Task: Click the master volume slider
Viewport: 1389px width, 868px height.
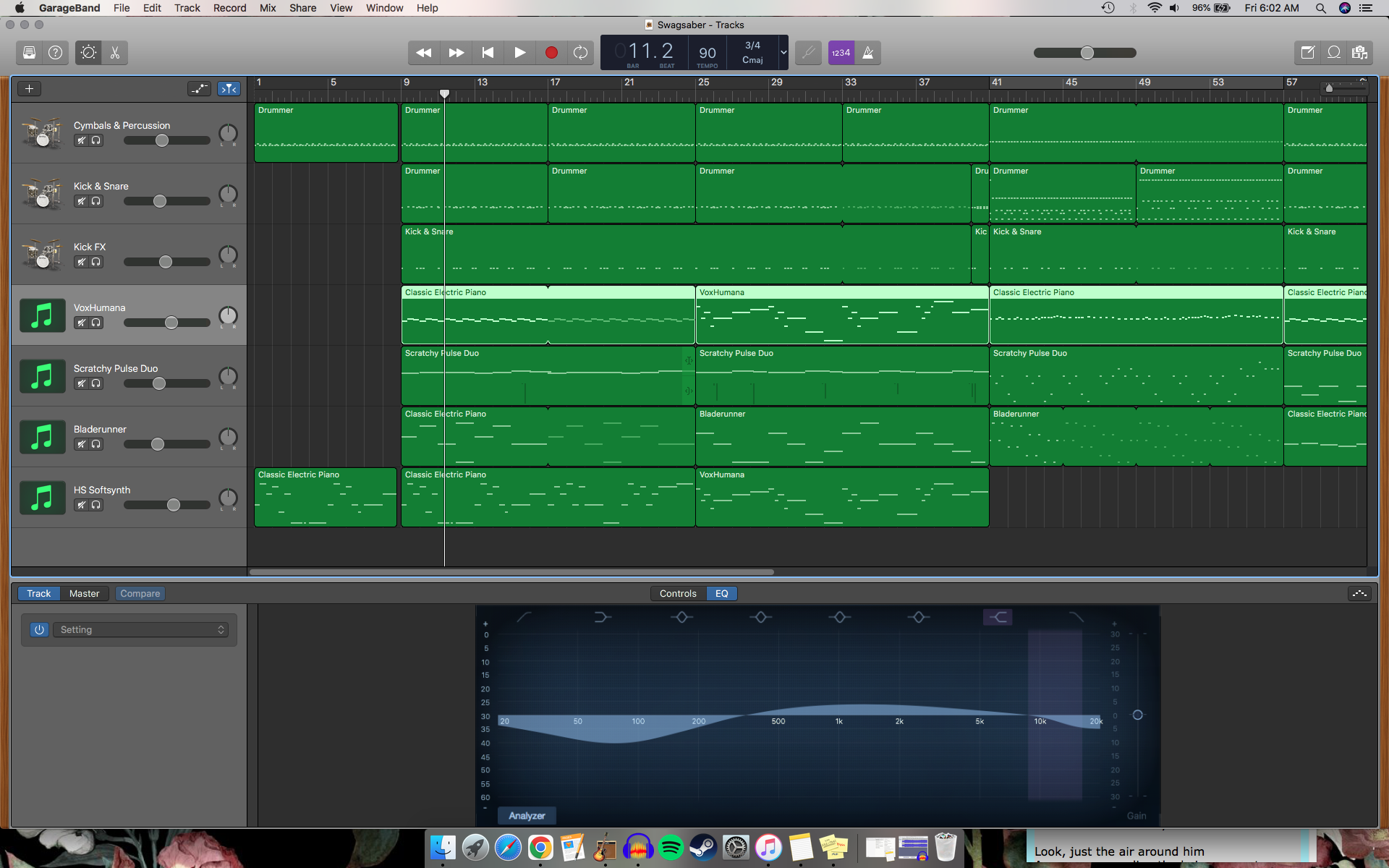Action: [x=1085, y=53]
